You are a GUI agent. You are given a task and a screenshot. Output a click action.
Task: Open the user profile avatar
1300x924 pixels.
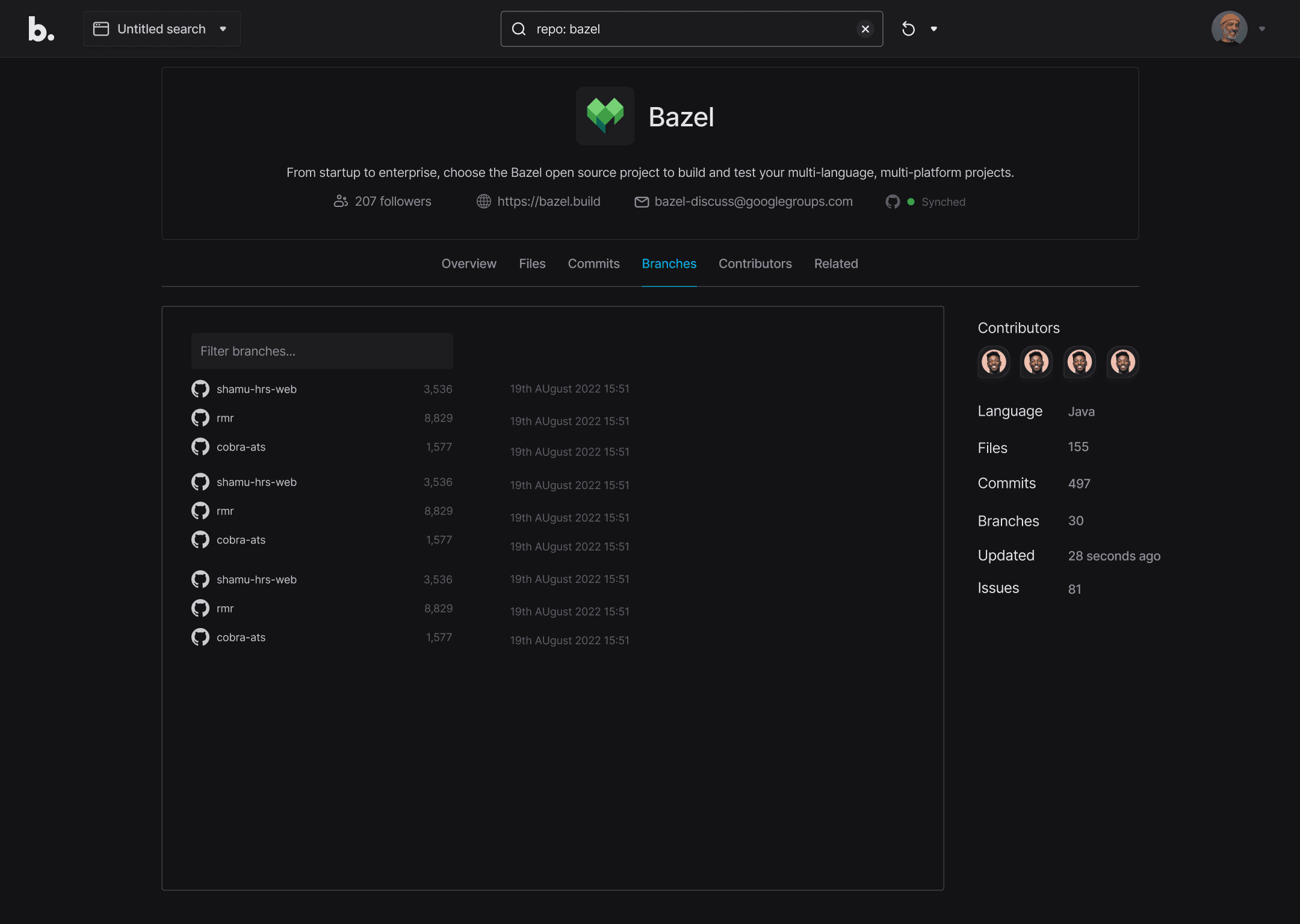tap(1229, 28)
